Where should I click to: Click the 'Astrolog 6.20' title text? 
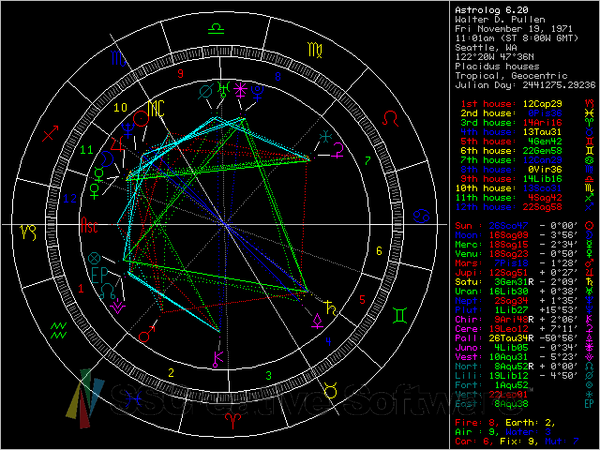pyautogui.click(x=492, y=10)
